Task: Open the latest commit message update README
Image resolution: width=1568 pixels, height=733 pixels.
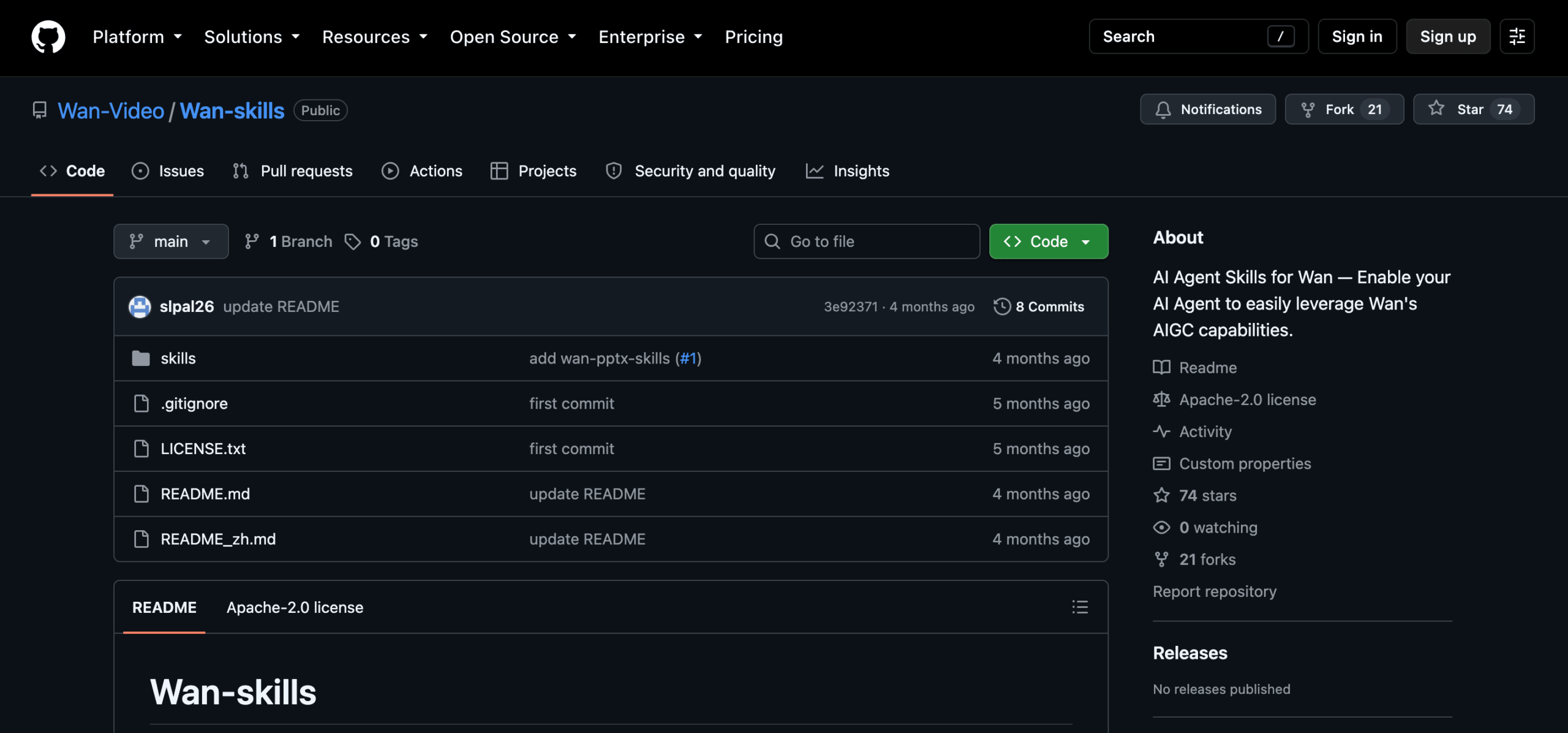Action: click(x=281, y=306)
